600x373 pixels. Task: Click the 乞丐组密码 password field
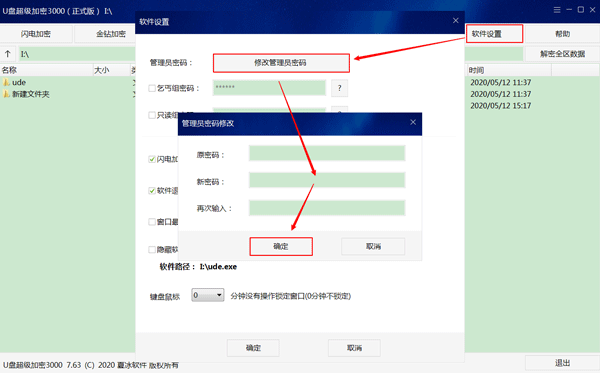point(269,88)
